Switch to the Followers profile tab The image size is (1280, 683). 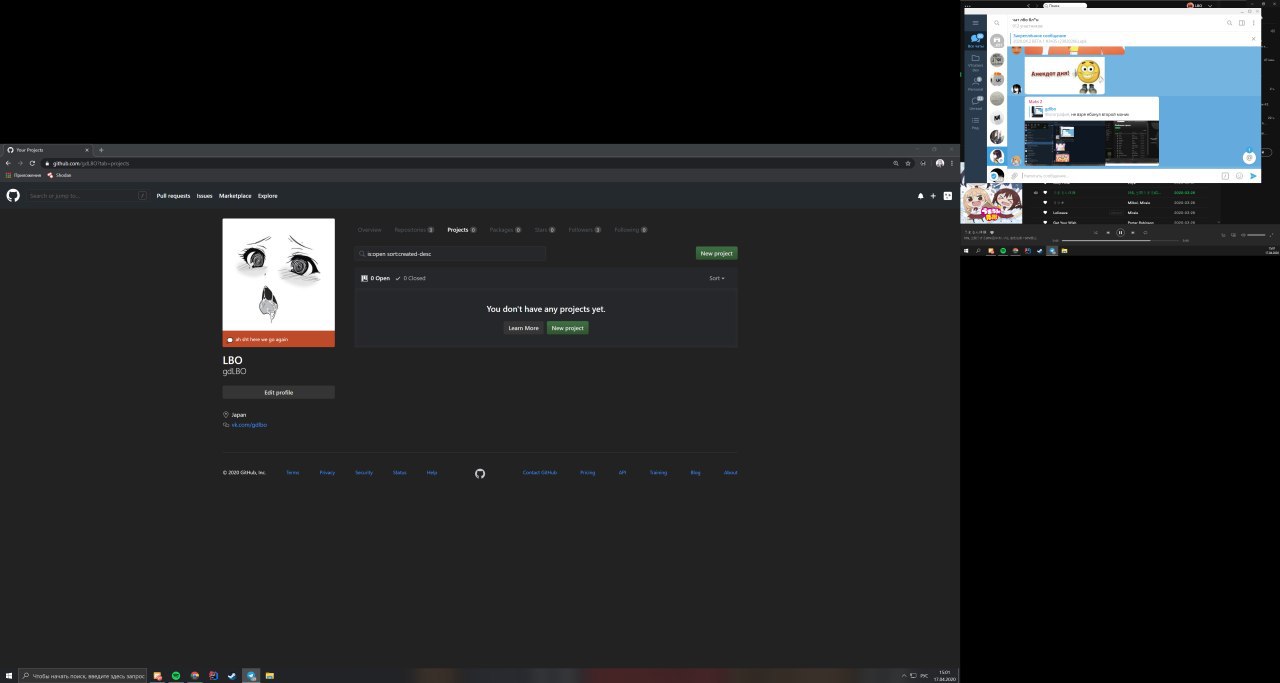click(585, 230)
